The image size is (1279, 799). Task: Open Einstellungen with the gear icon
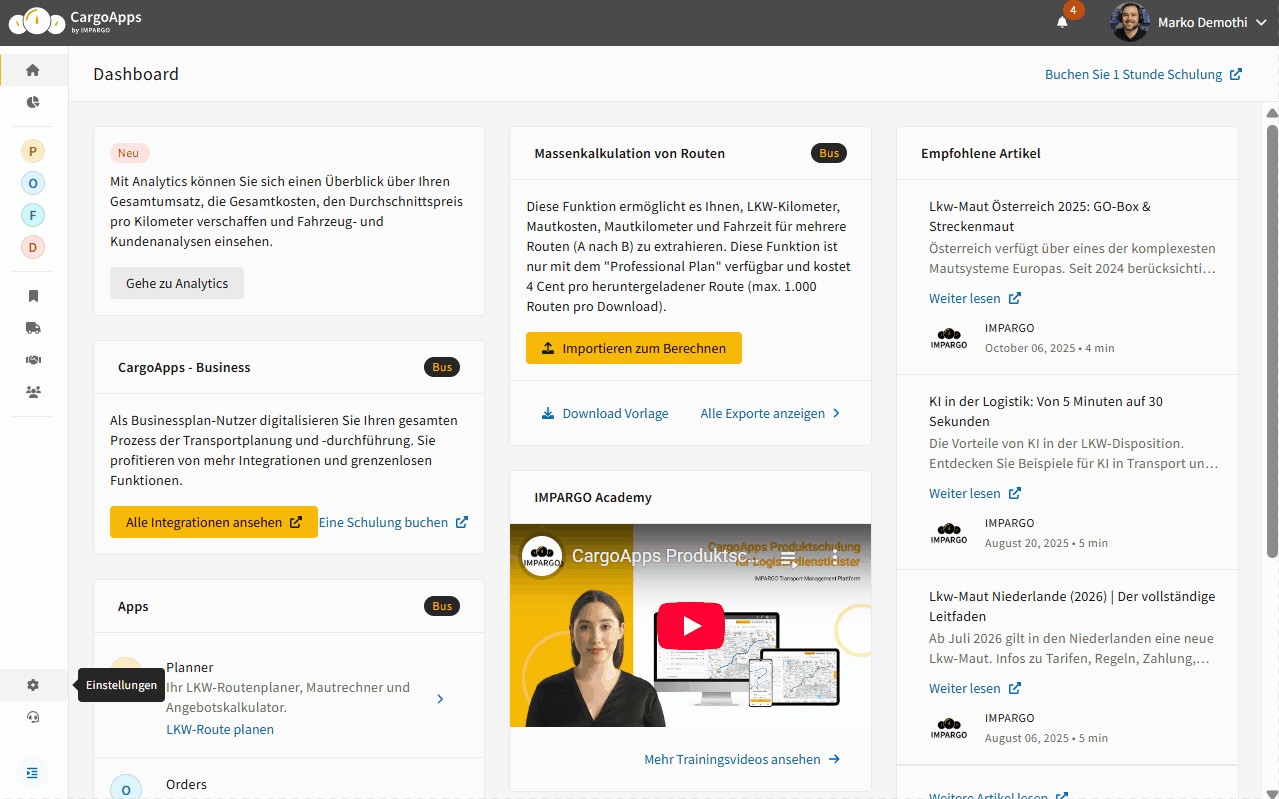coord(33,685)
